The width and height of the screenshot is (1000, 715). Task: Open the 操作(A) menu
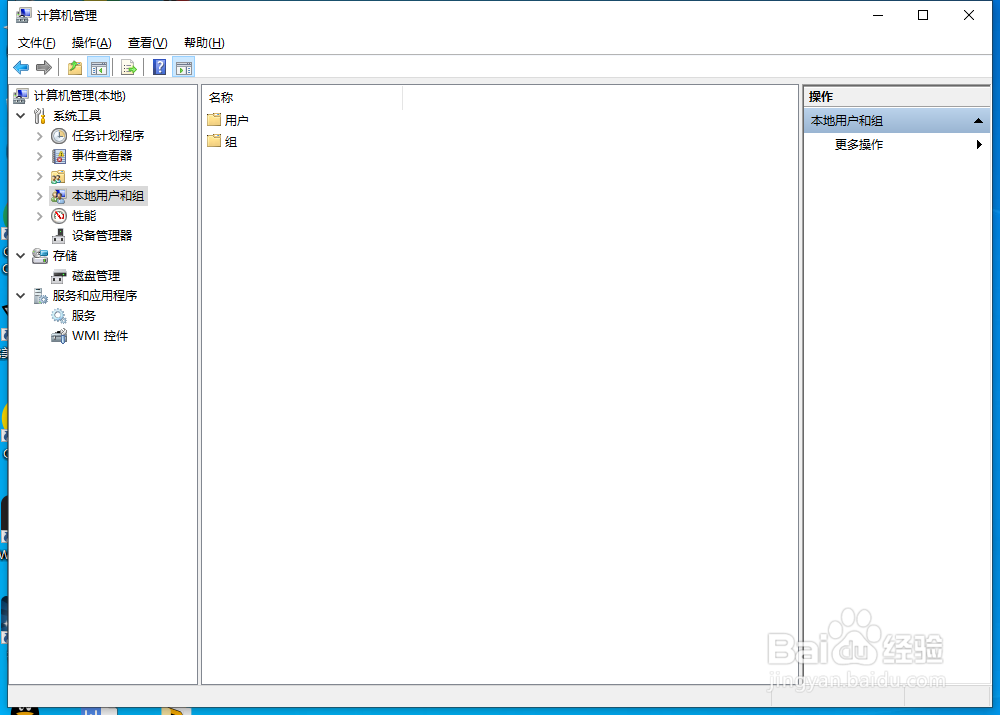pos(91,43)
